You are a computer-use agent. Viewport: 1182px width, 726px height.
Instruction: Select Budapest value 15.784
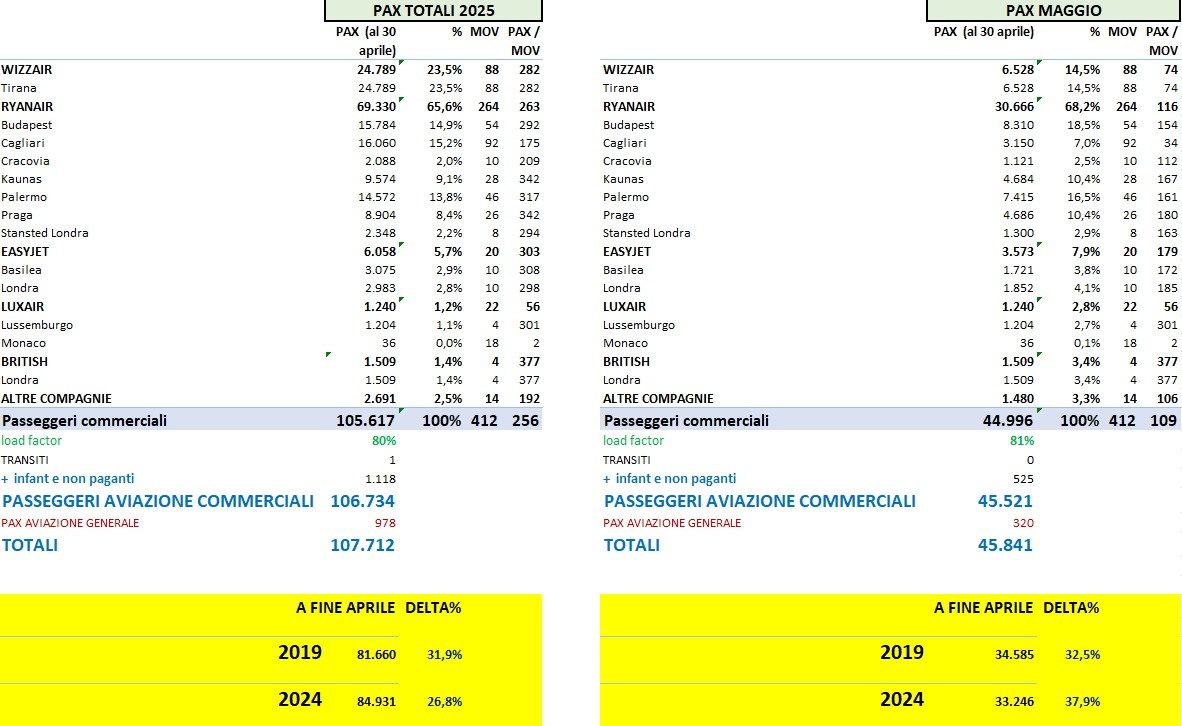click(x=377, y=124)
